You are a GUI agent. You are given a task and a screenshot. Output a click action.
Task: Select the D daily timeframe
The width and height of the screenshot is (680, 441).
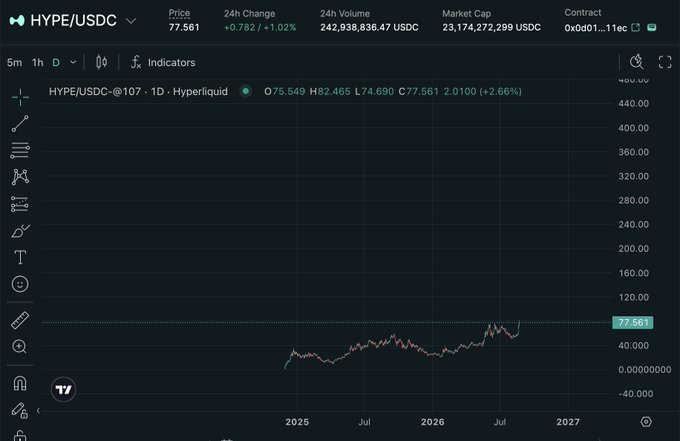(56, 62)
